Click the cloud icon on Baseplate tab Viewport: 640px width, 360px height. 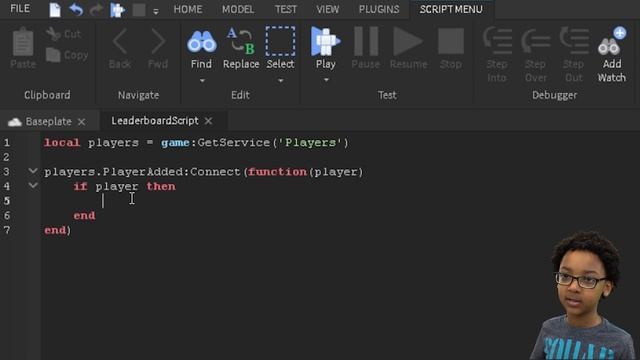click(x=15, y=122)
